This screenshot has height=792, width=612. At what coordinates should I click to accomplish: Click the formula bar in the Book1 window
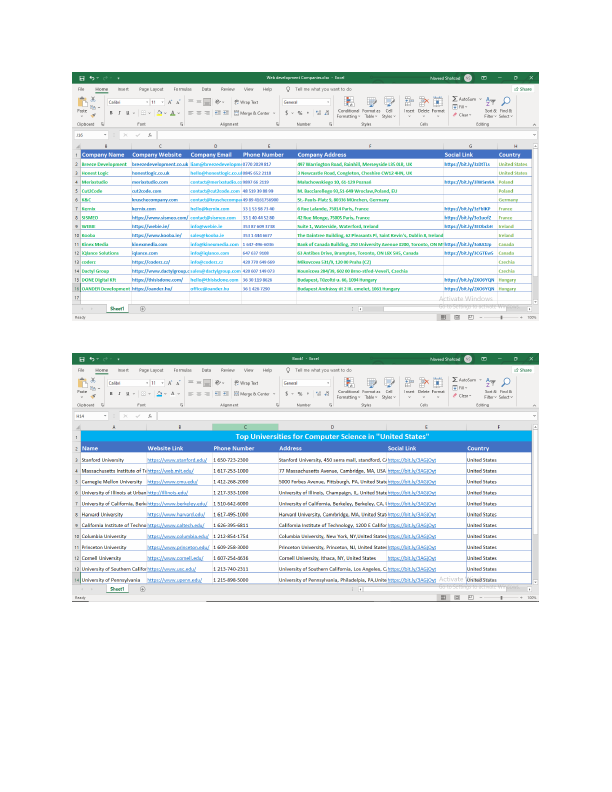point(346,416)
